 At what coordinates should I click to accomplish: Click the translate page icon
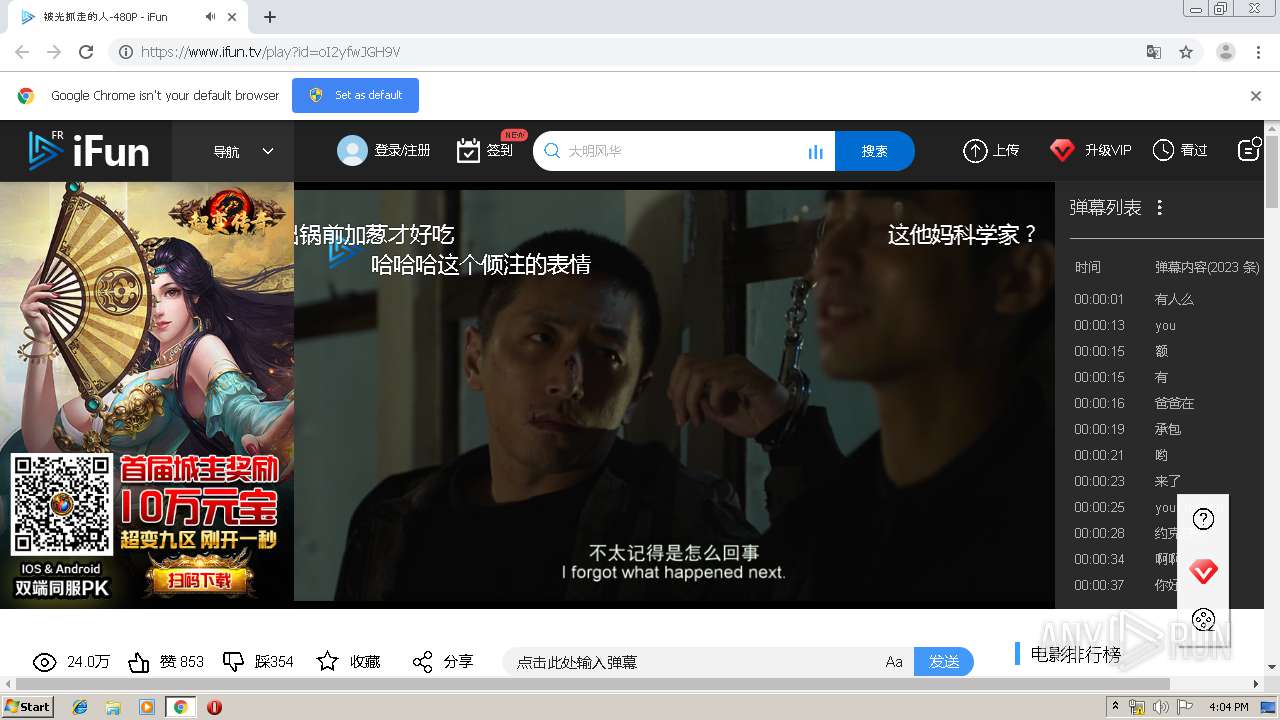pyautogui.click(x=1154, y=52)
